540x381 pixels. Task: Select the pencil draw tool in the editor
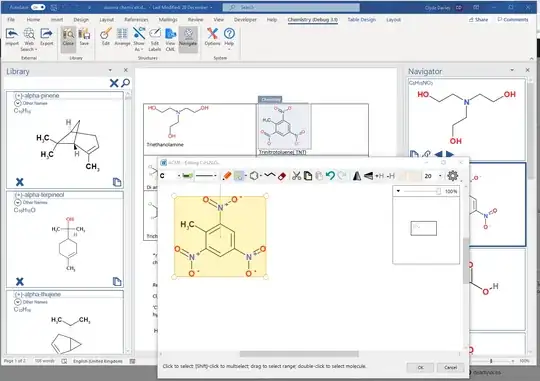226,176
